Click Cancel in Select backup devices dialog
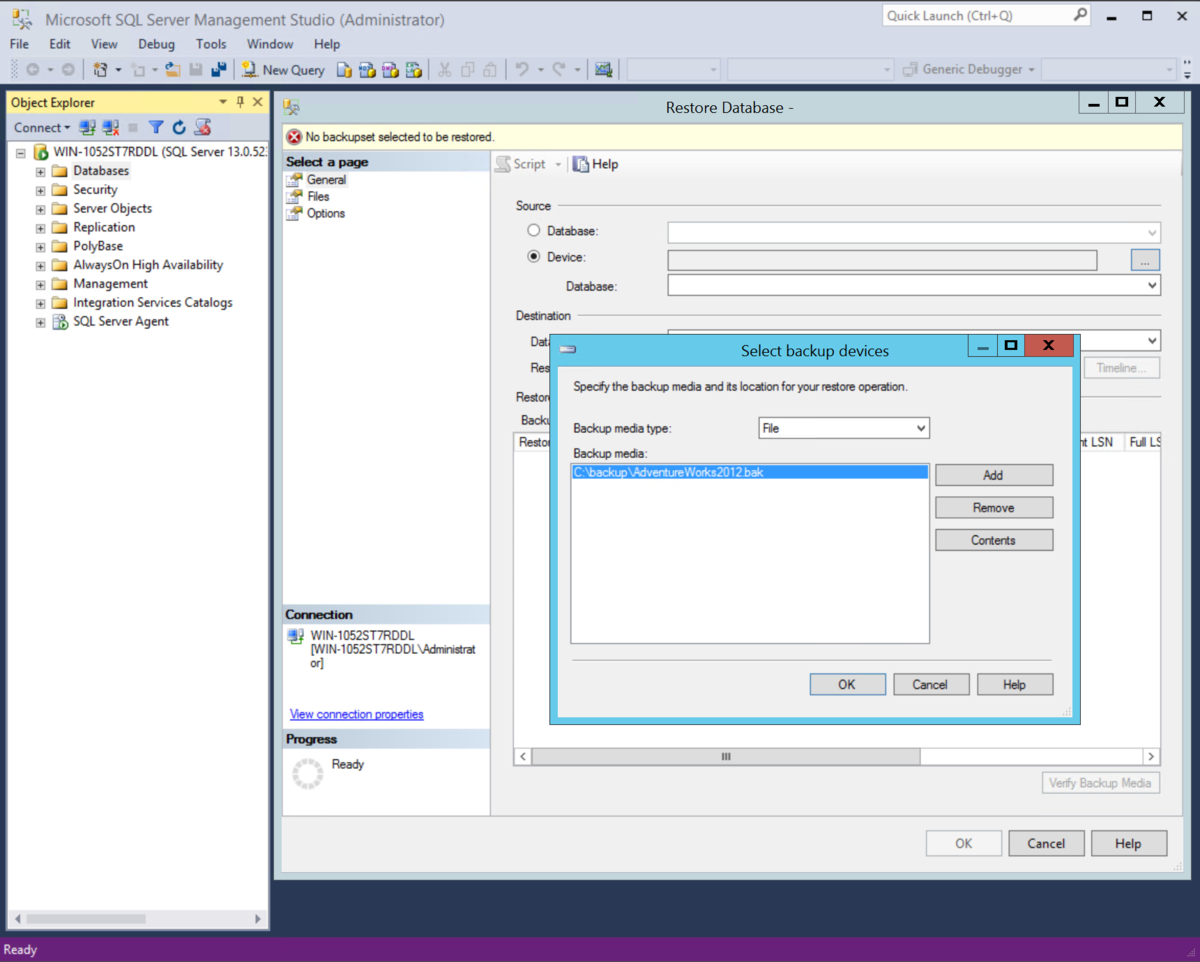The image size is (1200, 962). click(930, 684)
